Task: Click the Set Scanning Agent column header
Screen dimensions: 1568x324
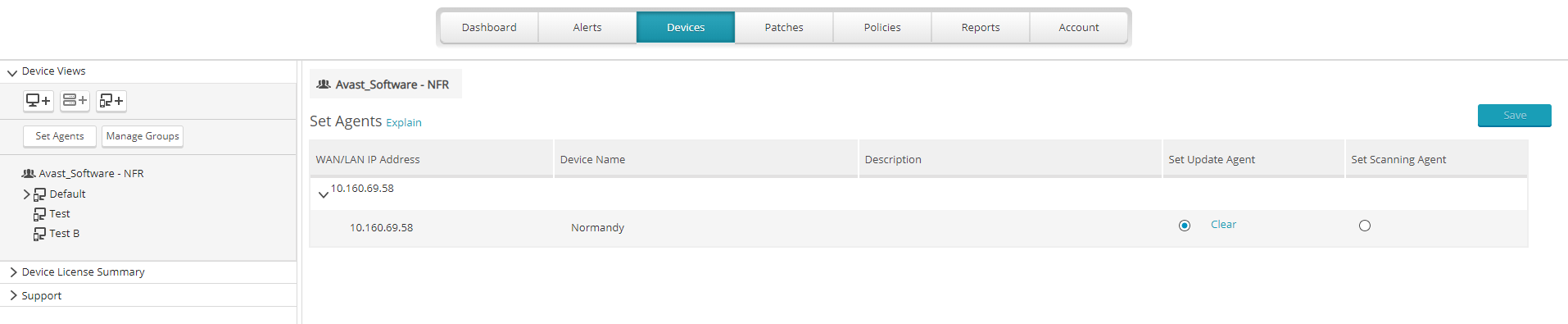Action: point(1437,159)
